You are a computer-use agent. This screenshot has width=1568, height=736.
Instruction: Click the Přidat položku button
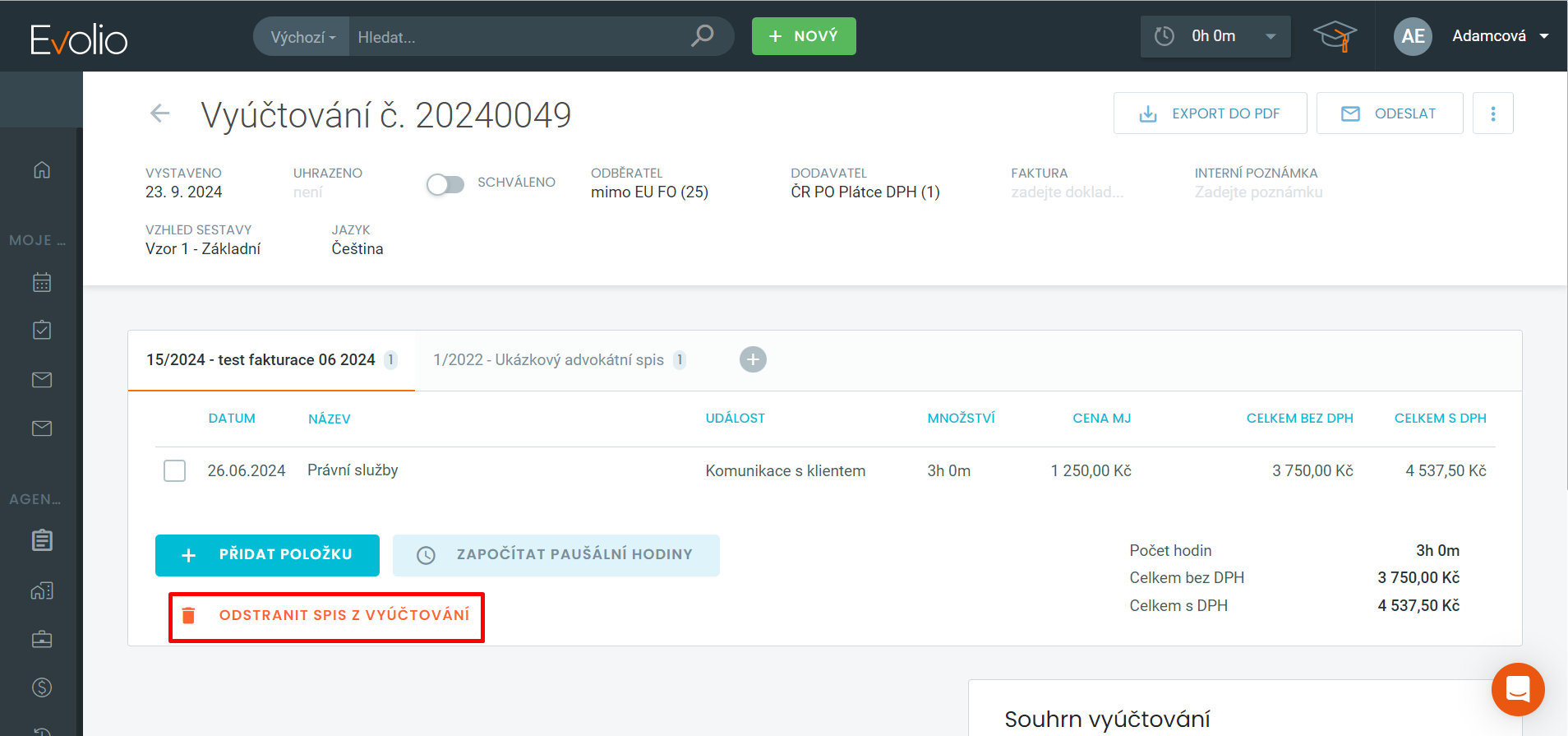[267, 555]
